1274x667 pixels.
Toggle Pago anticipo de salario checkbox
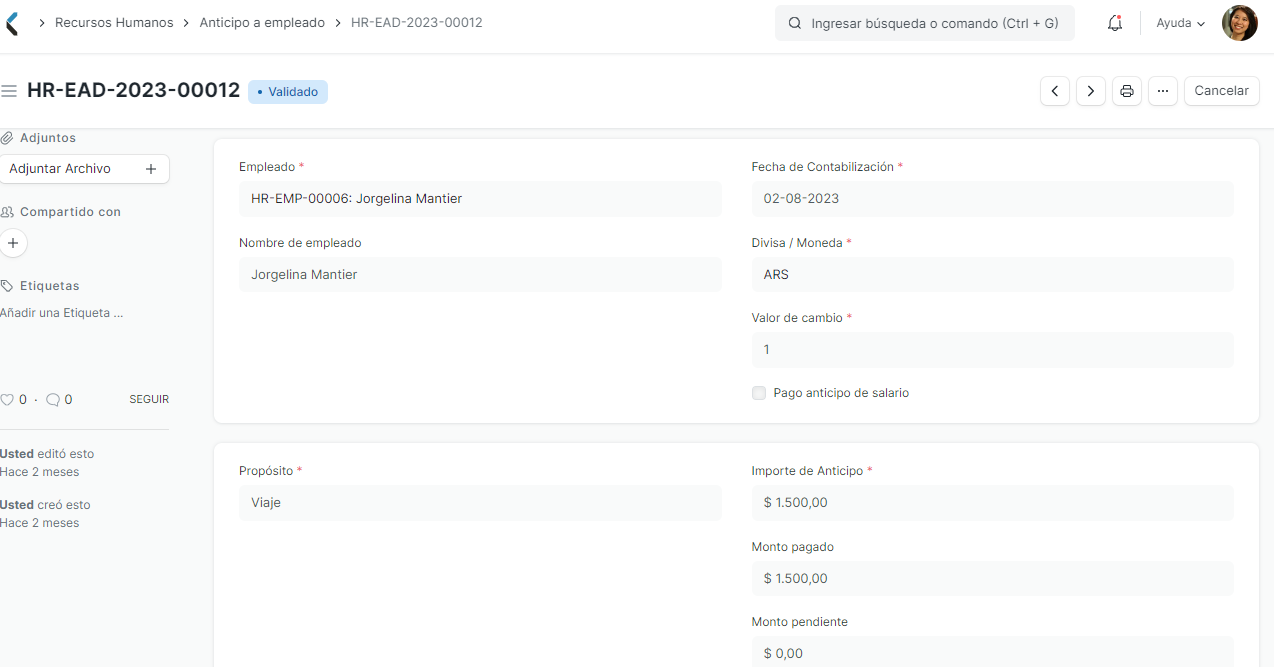(x=759, y=393)
